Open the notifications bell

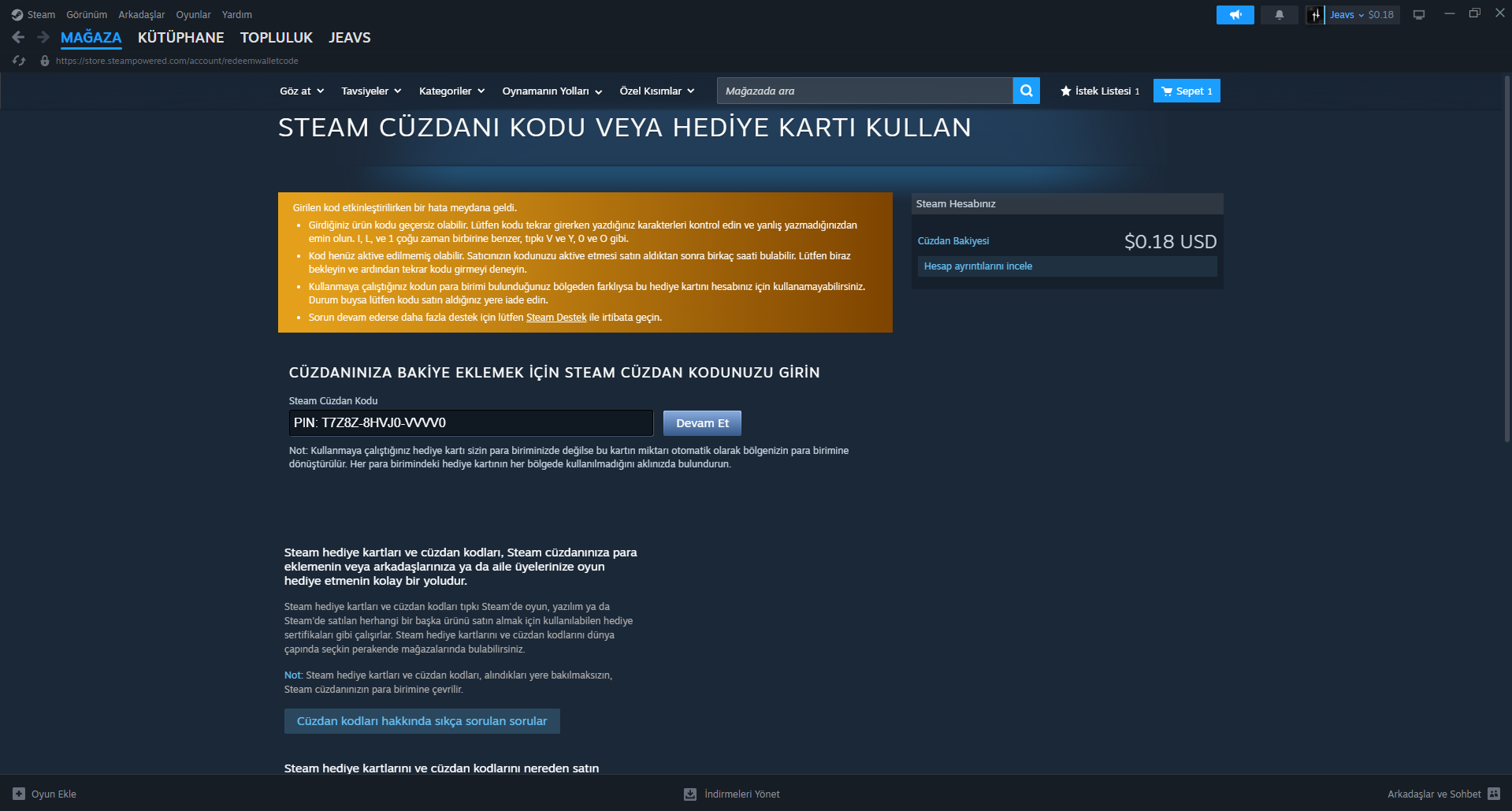(x=1279, y=15)
